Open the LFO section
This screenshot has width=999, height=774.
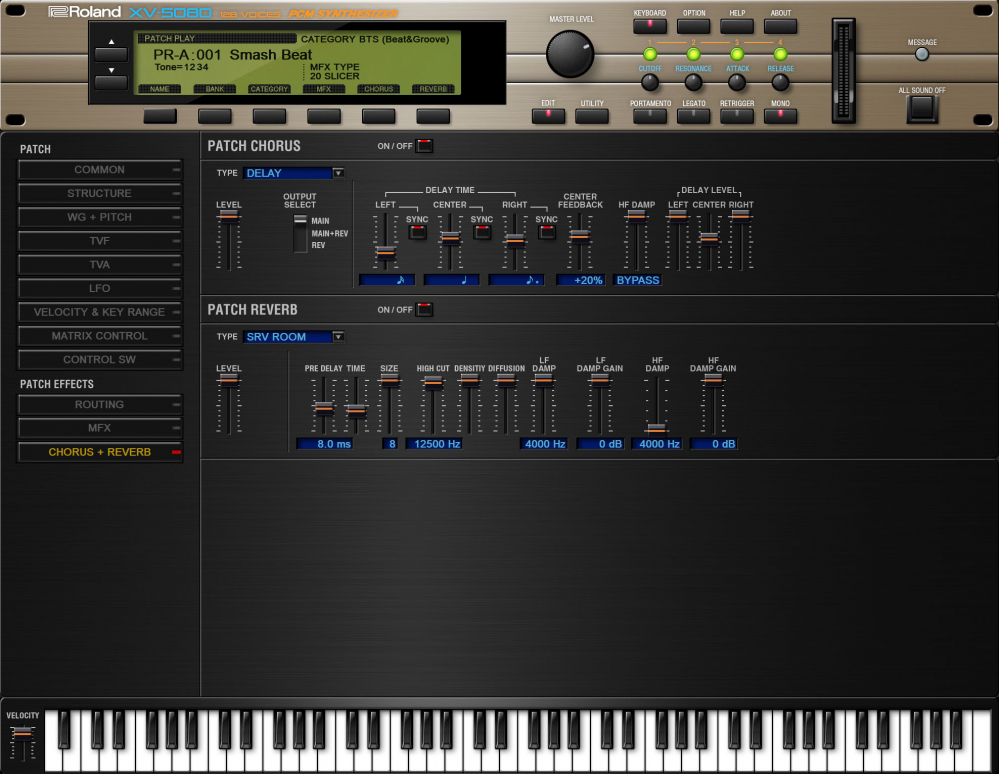[100, 288]
